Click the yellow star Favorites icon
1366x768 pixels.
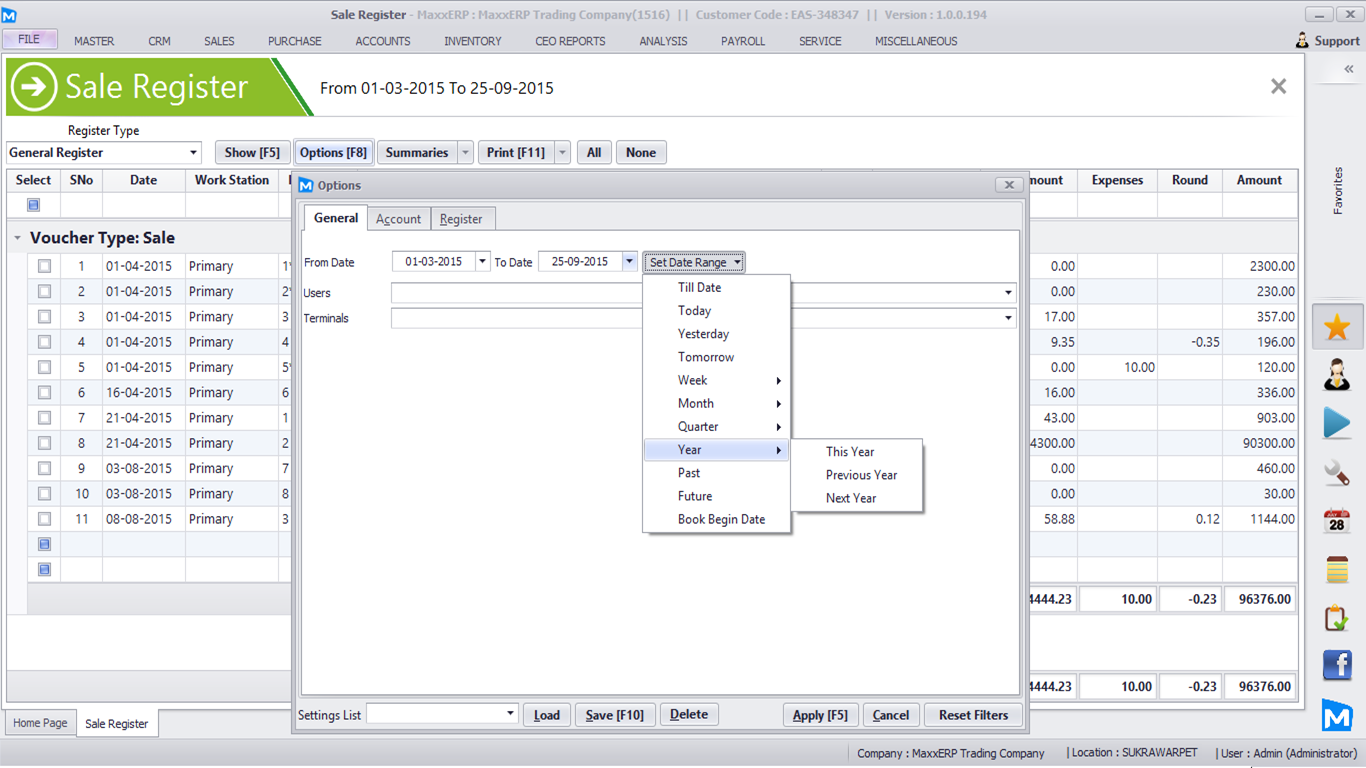coord(1336,327)
